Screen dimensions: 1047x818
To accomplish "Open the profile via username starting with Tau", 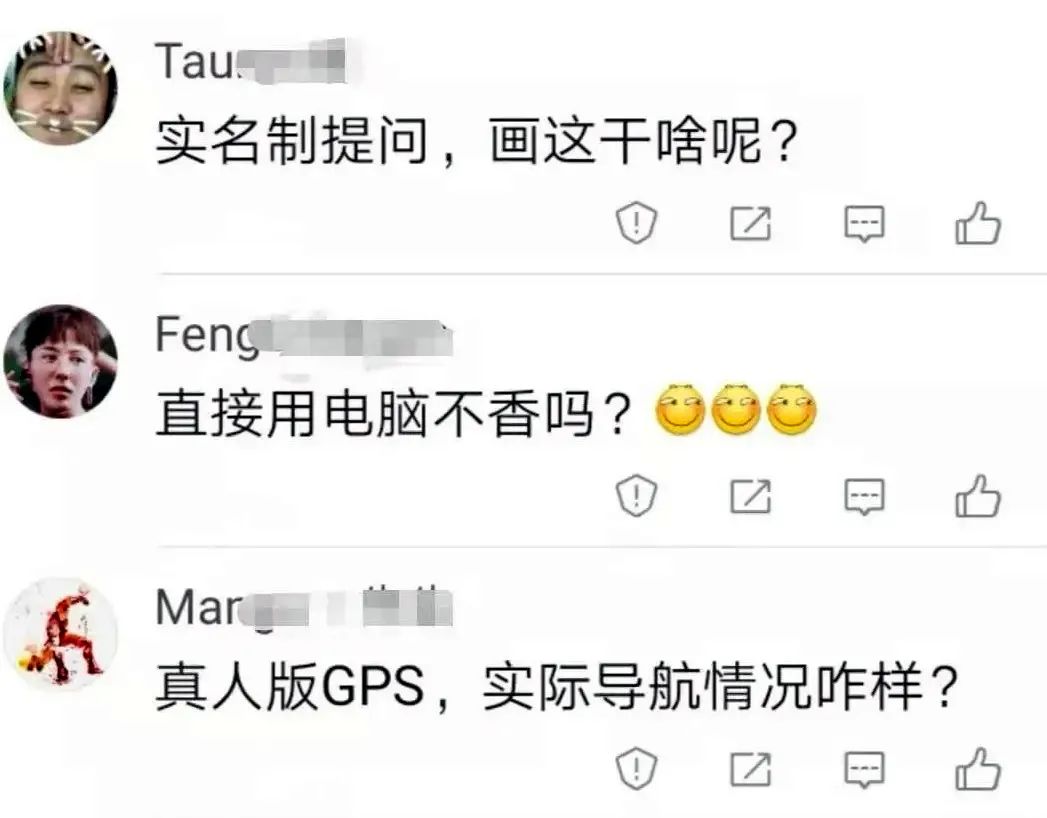I will click(x=250, y=61).
